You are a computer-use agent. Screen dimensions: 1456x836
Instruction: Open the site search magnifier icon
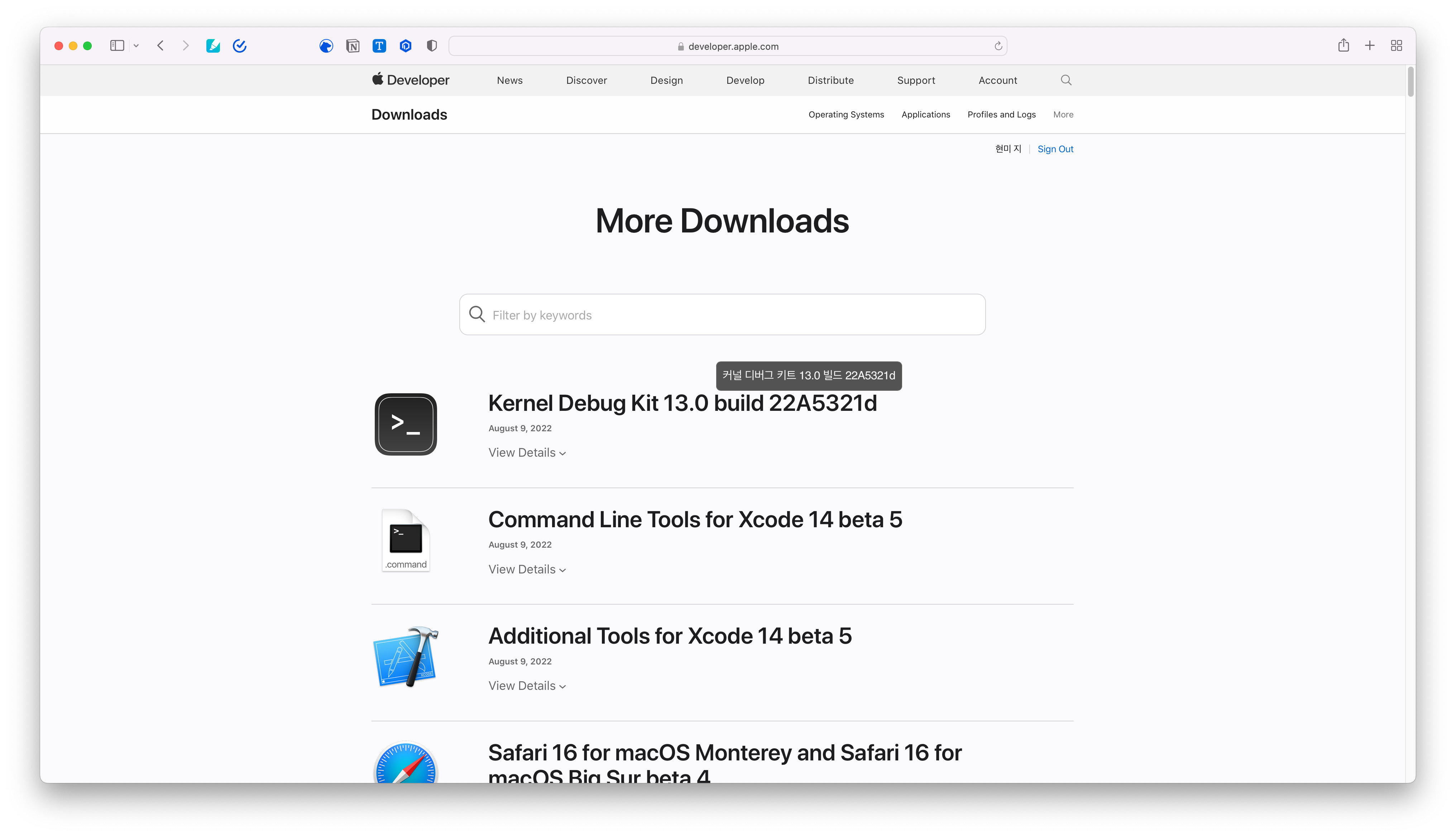click(x=1066, y=80)
